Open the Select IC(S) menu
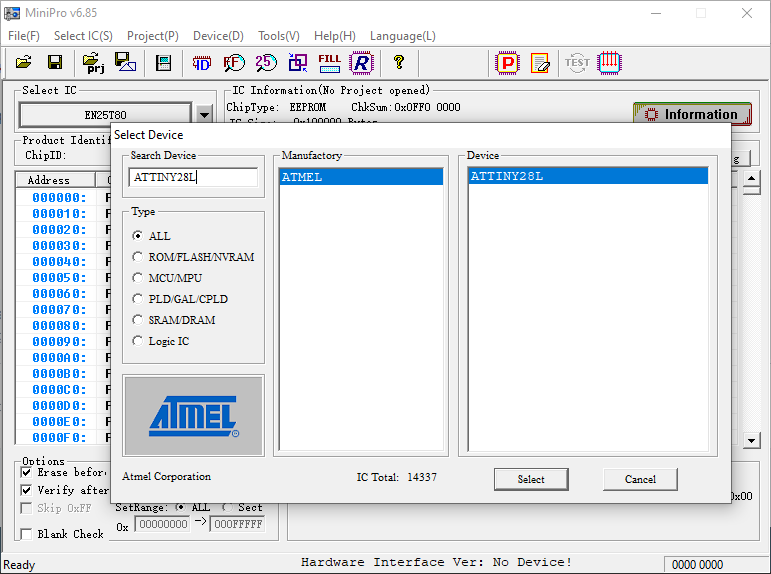Screen dimensions: 771x574 point(83,36)
